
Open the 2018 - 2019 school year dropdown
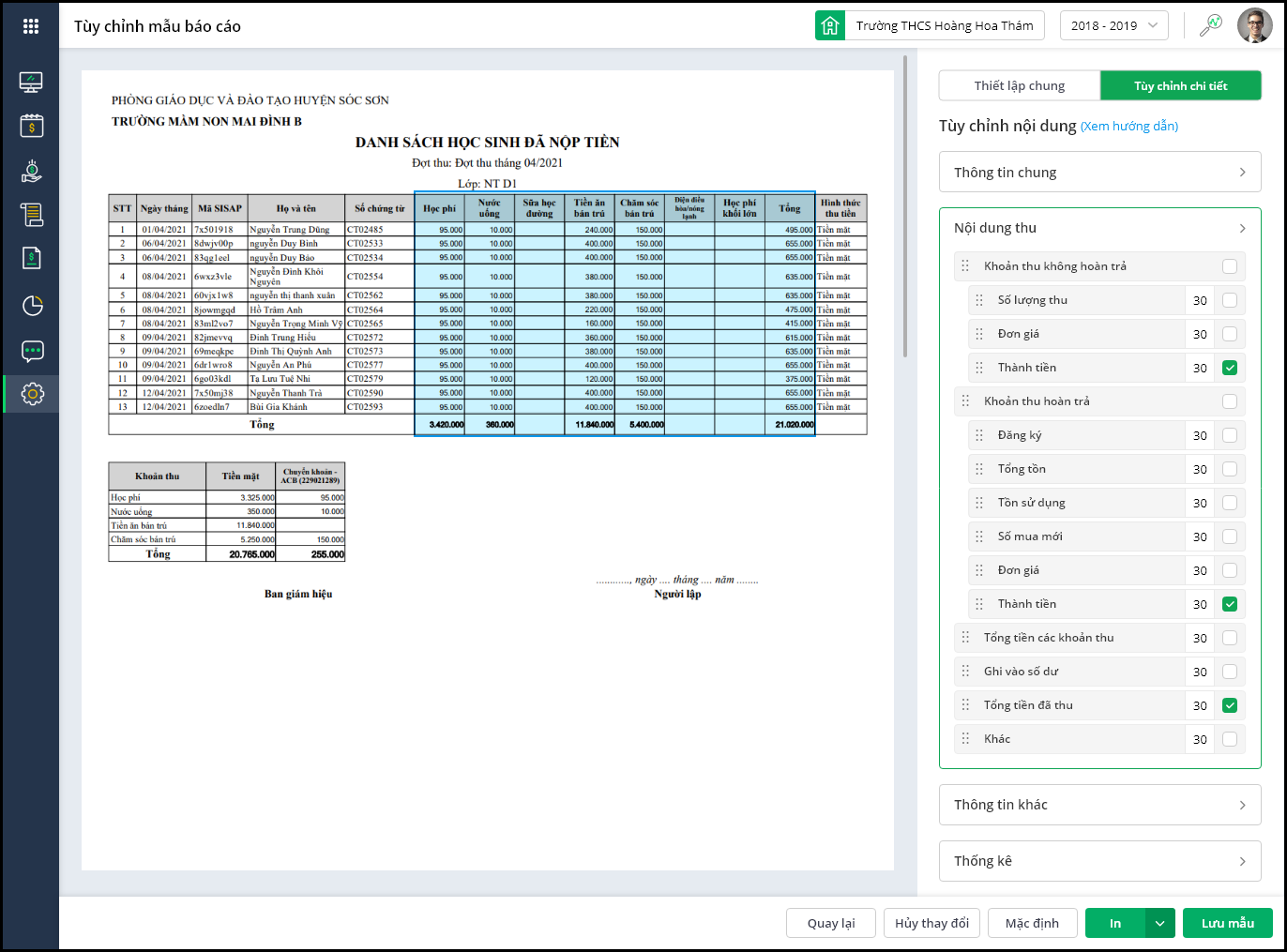(1113, 26)
